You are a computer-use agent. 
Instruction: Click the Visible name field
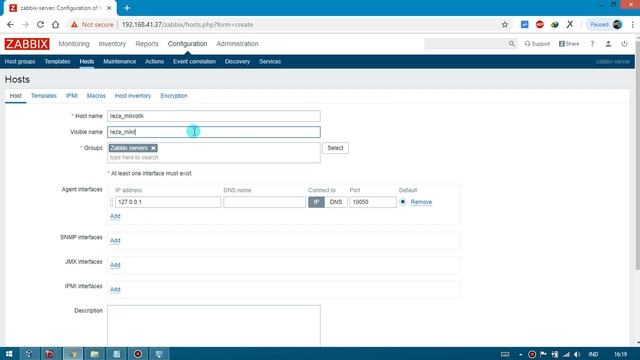coord(214,132)
